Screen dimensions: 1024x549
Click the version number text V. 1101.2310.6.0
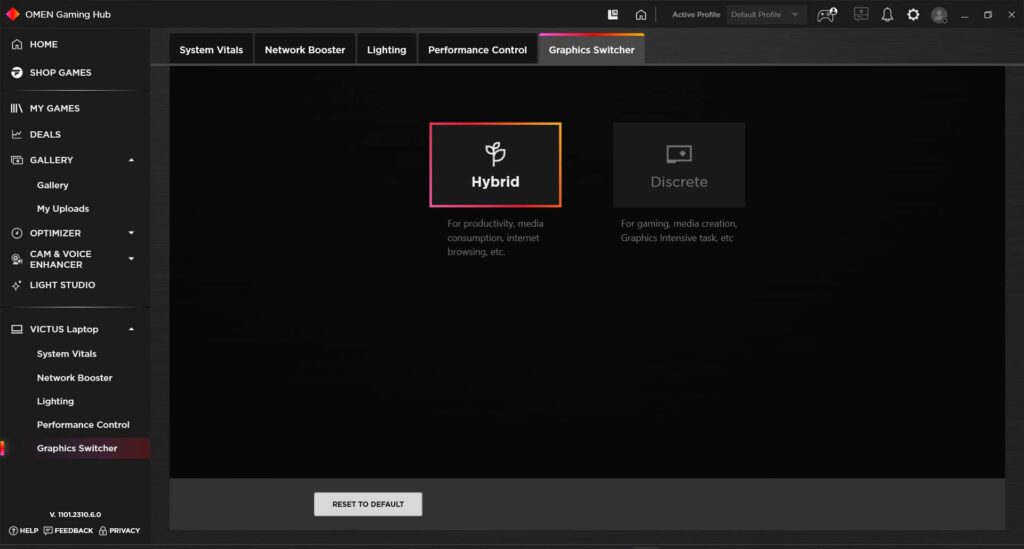click(75, 514)
